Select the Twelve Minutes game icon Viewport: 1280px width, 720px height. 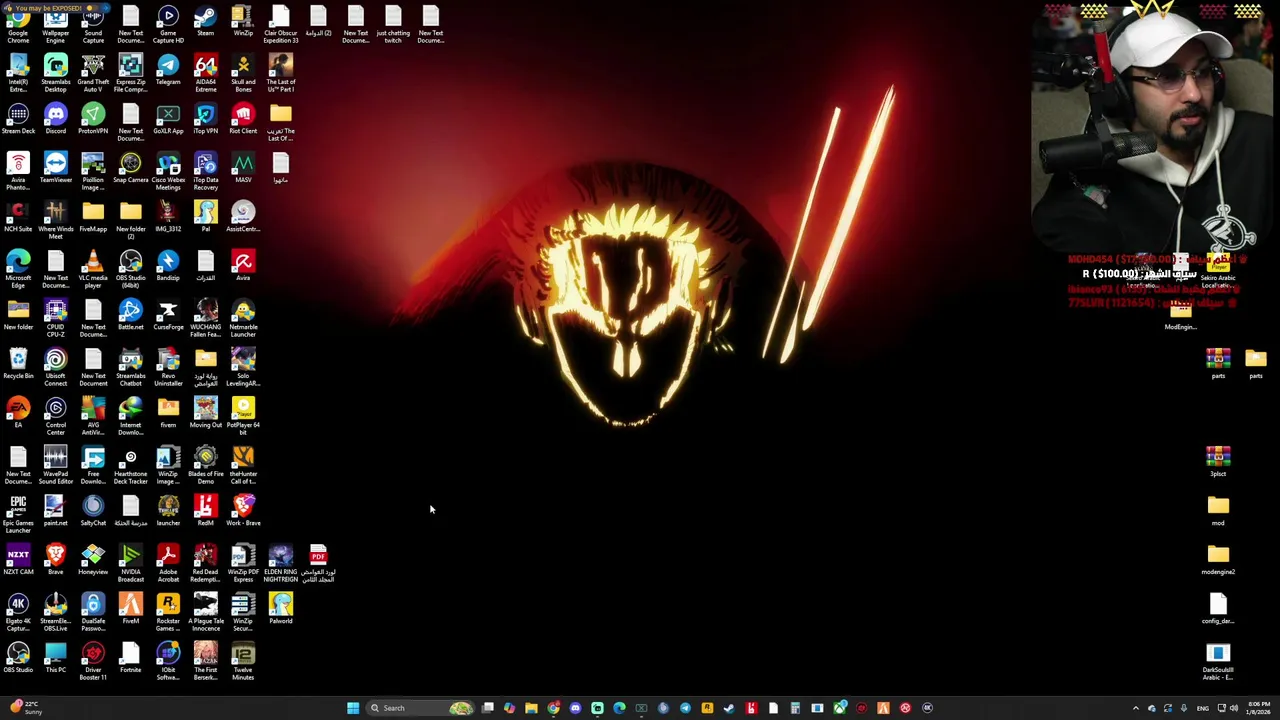click(x=243, y=662)
